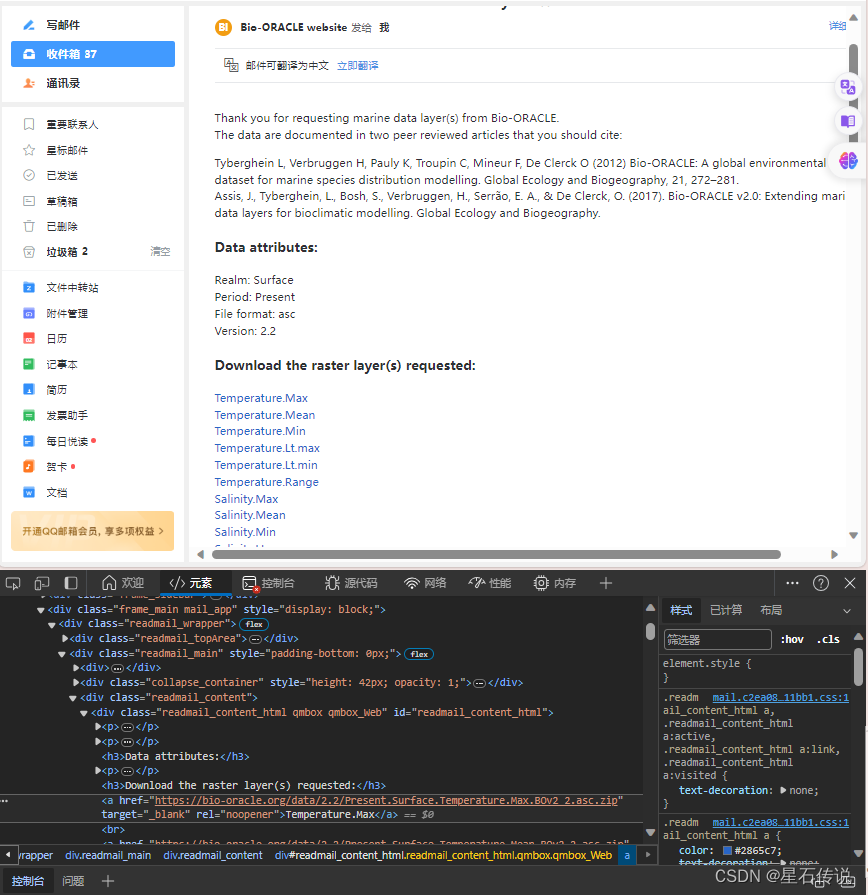This screenshot has height=895, width=868.
Task: Collapse the readmail_main div node
Action: (x=62, y=654)
